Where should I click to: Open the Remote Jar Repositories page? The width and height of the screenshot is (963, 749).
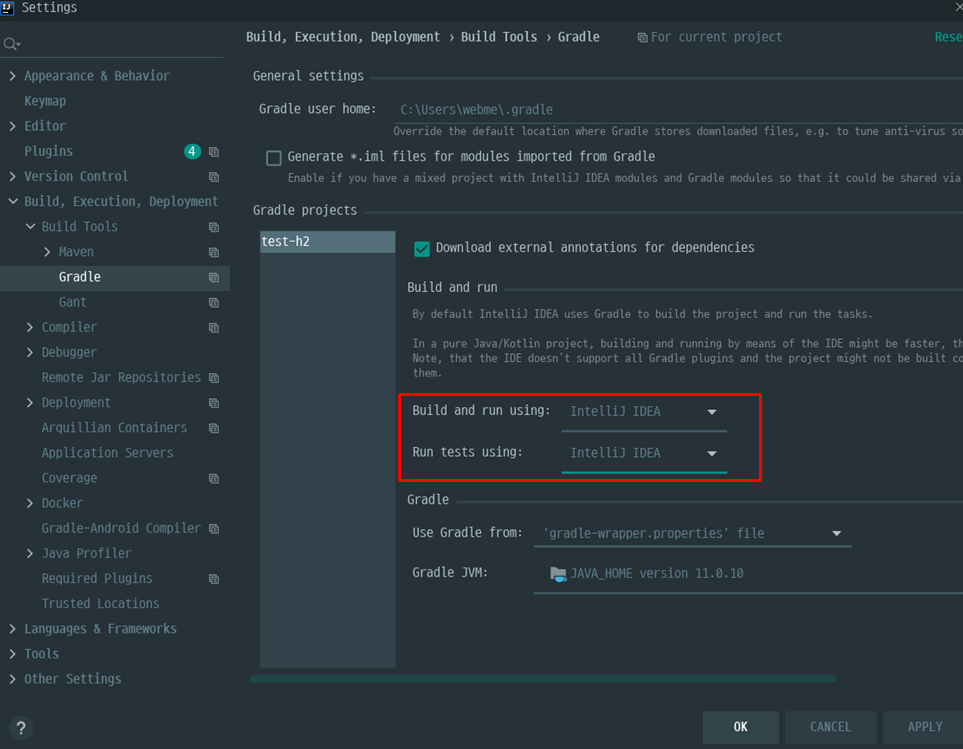[x=121, y=378]
